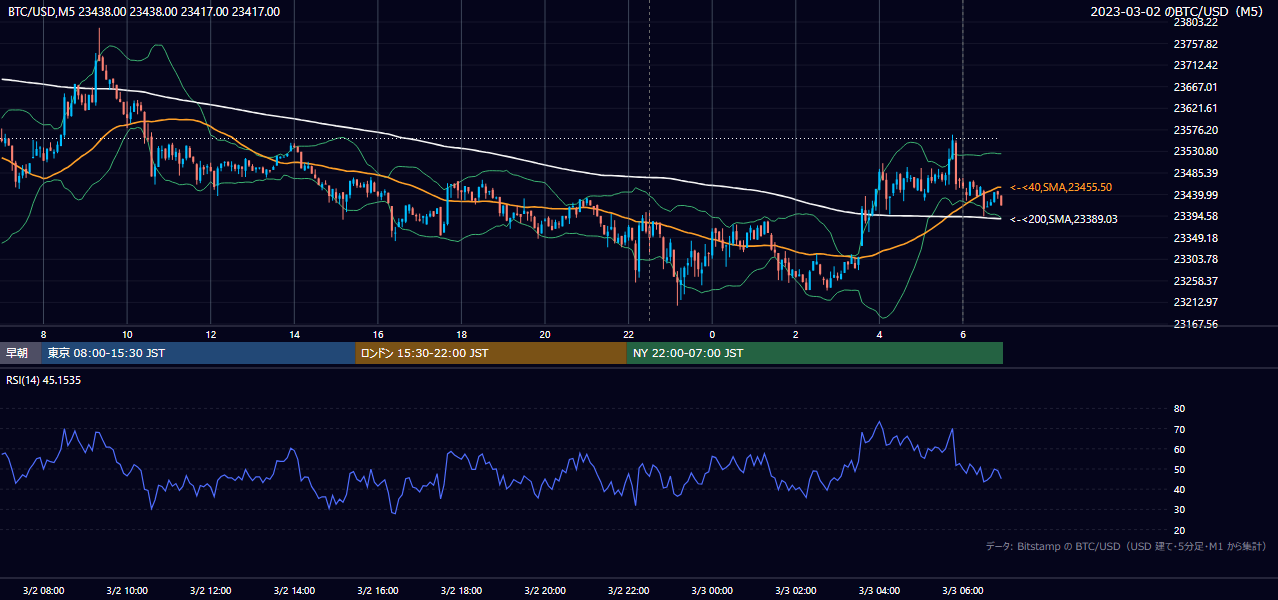The width and height of the screenshot is (1278, 600).
Task: Click the 3/3 02:00 time label
Action: pyautogui.click(x=796, y=590)
